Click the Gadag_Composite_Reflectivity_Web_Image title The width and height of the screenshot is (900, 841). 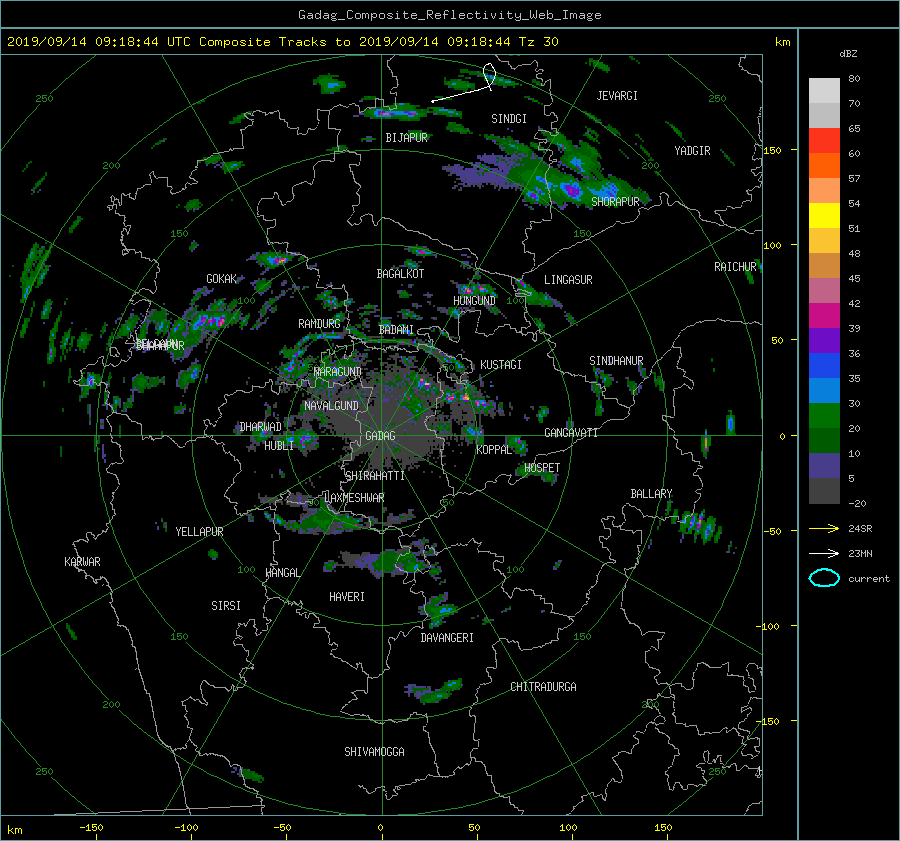[x=449, y=15]
